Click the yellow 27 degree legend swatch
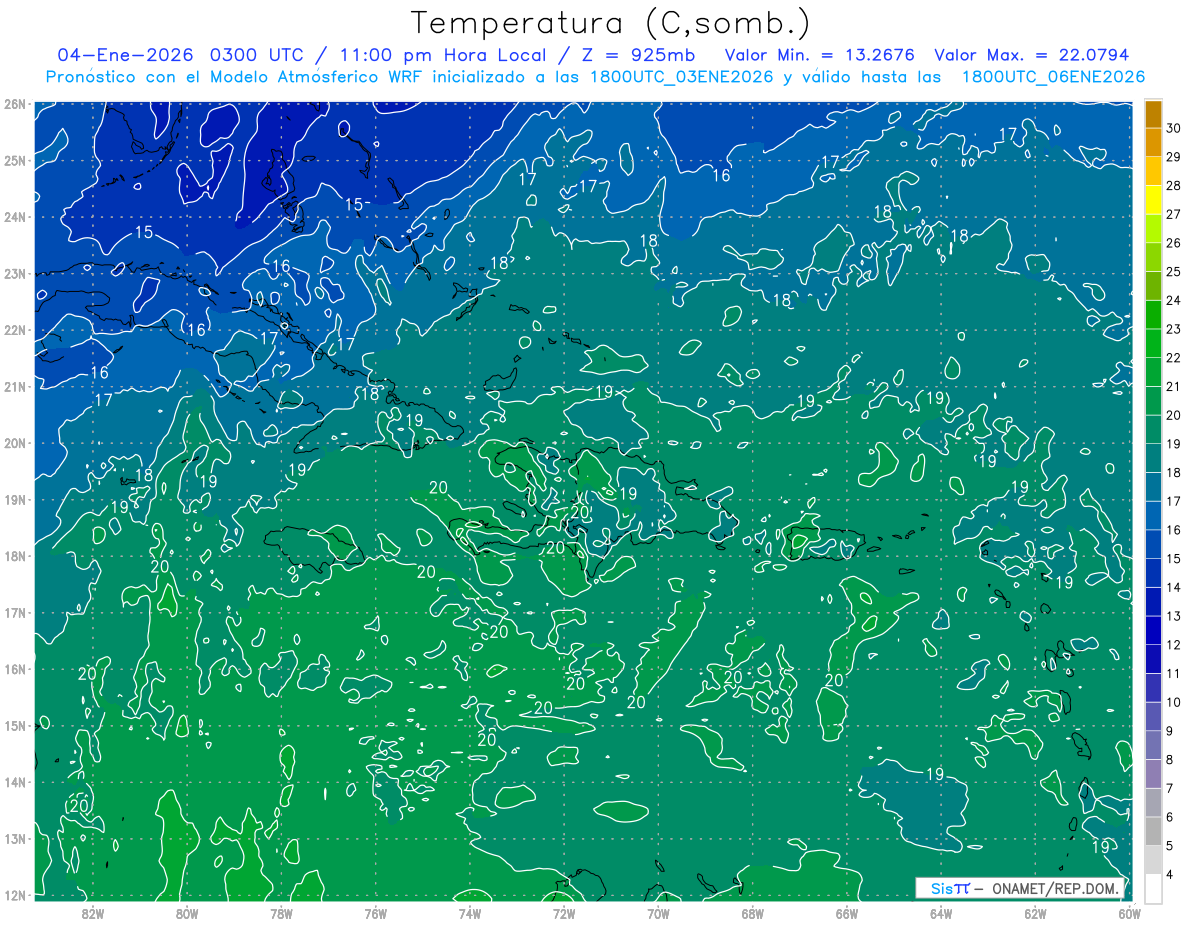 1153,199
